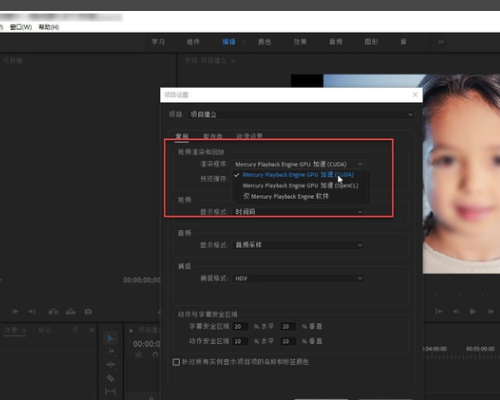Open the 学习 workspace
Screen dimensions: 500x400
point(158,42)
